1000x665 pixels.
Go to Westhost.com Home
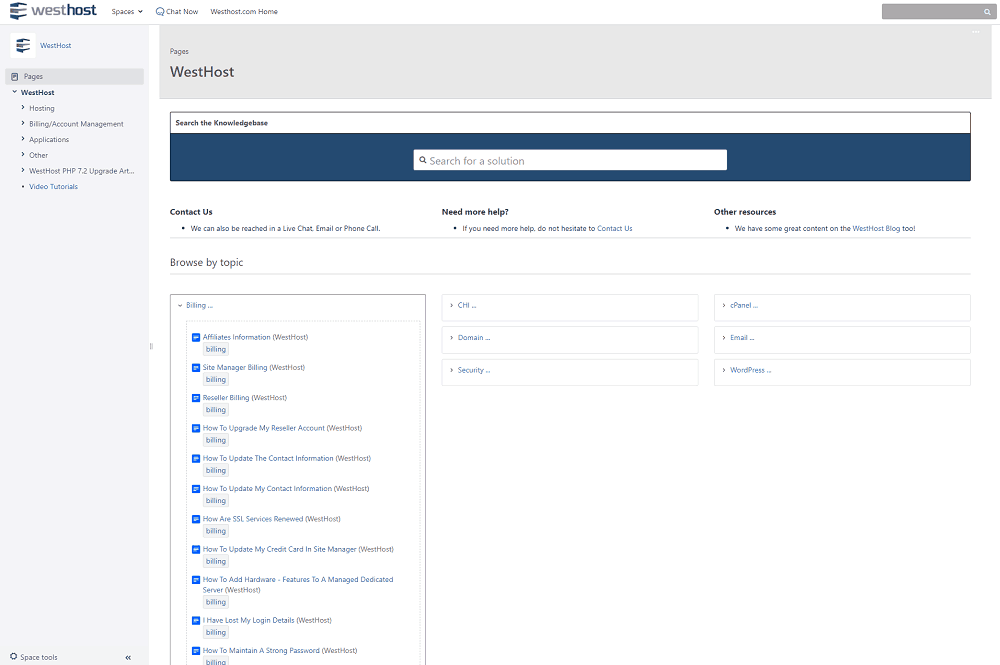[244, 11]
